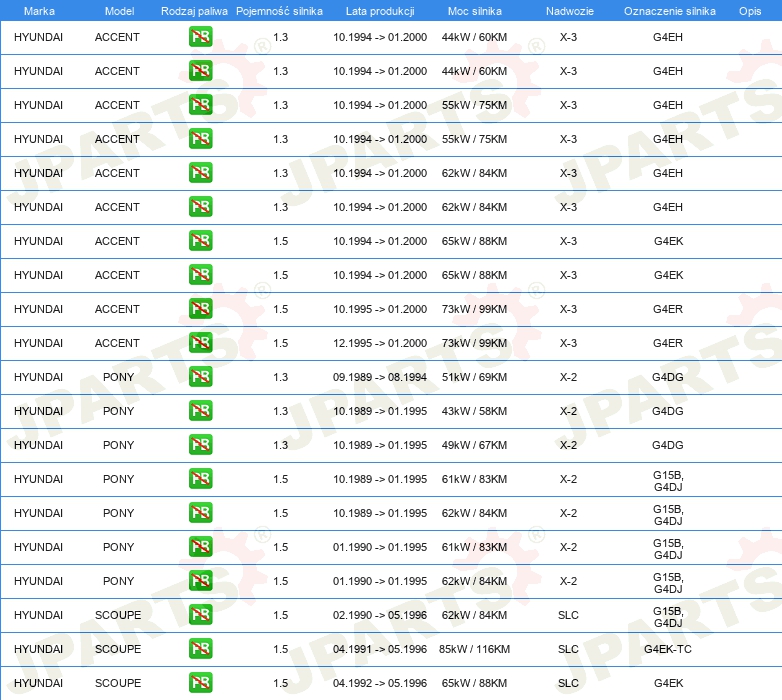Click the Oznaczenie silnika column header

pyautogui.click(x=670, y=11)
